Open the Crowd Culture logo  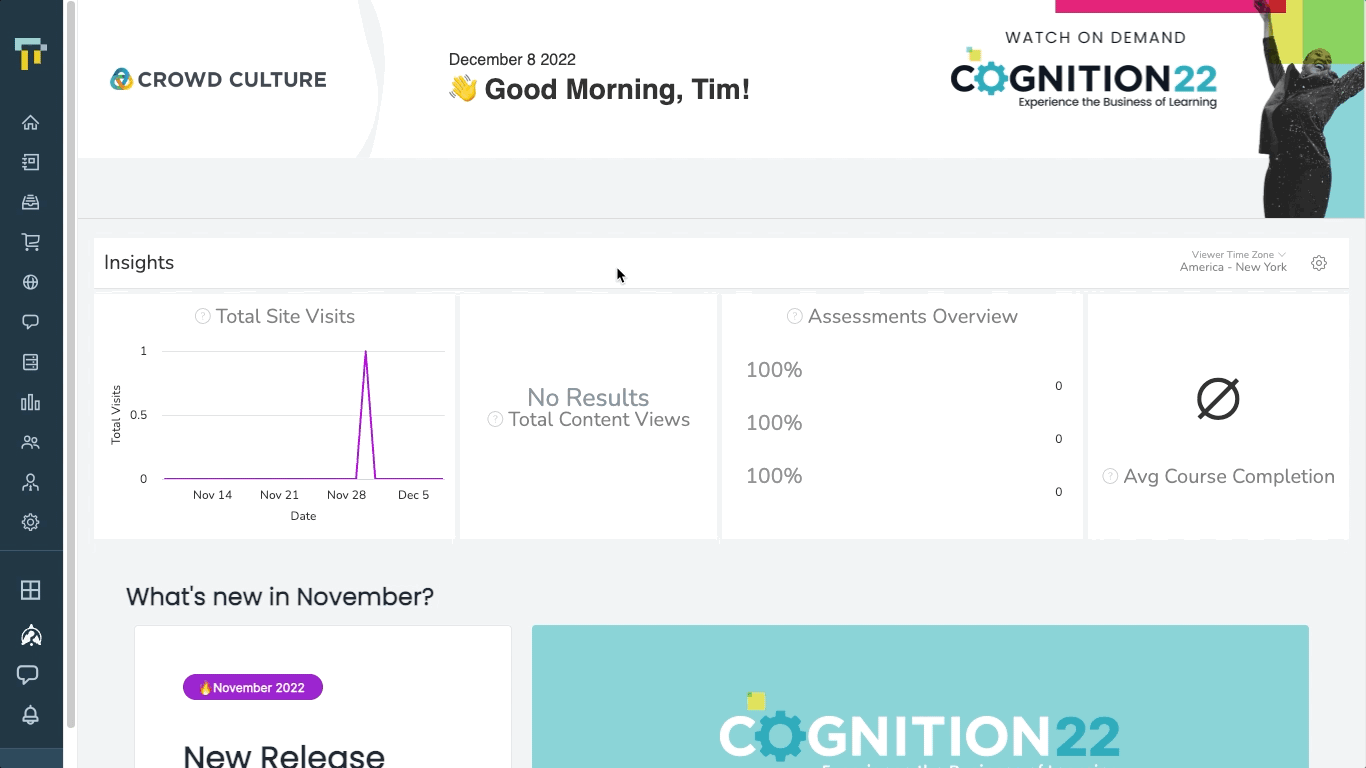point(218,79)
